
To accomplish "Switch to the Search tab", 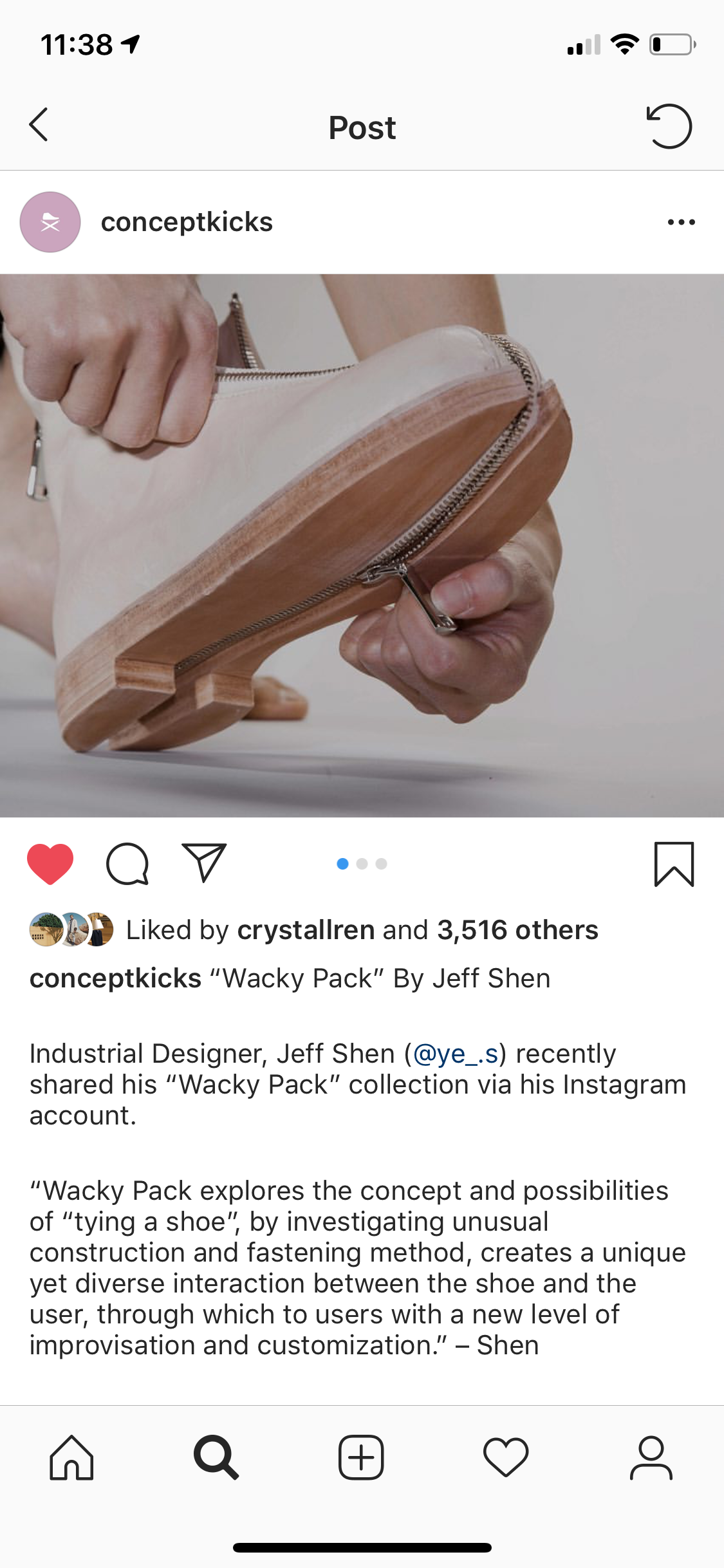I will [216, 1458].
